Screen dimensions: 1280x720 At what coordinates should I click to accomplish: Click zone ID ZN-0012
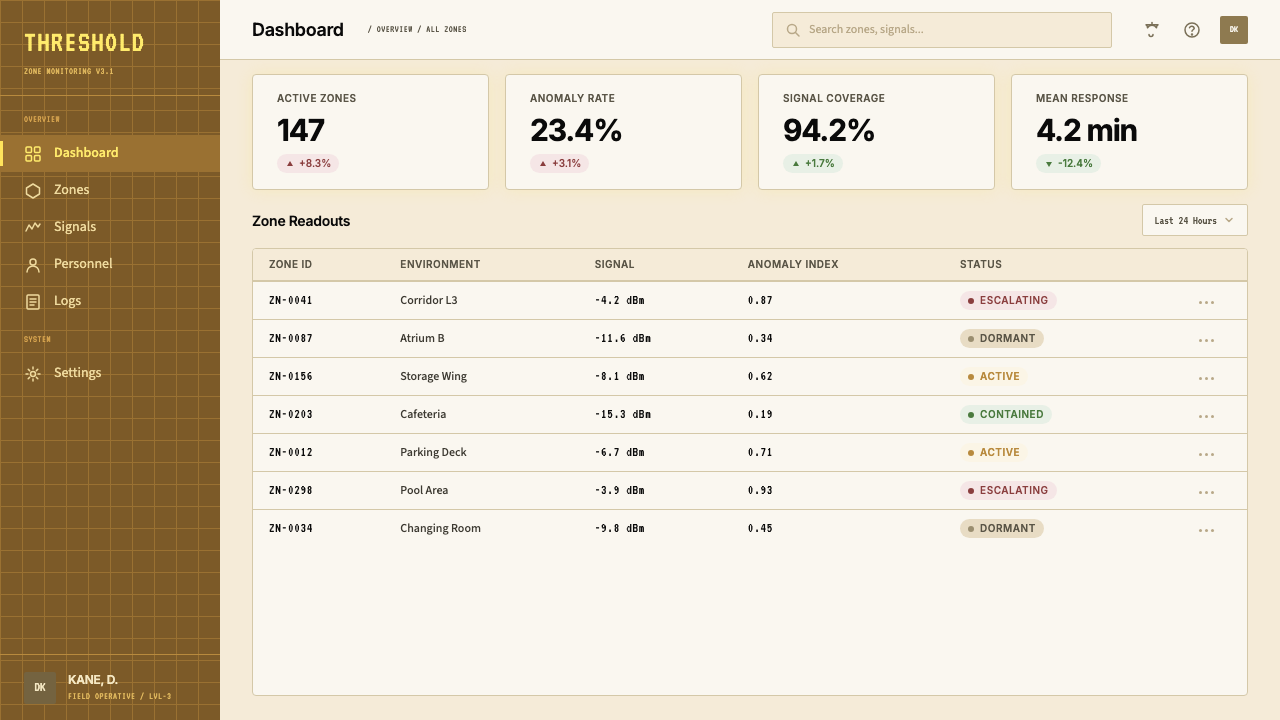[291, 453]
